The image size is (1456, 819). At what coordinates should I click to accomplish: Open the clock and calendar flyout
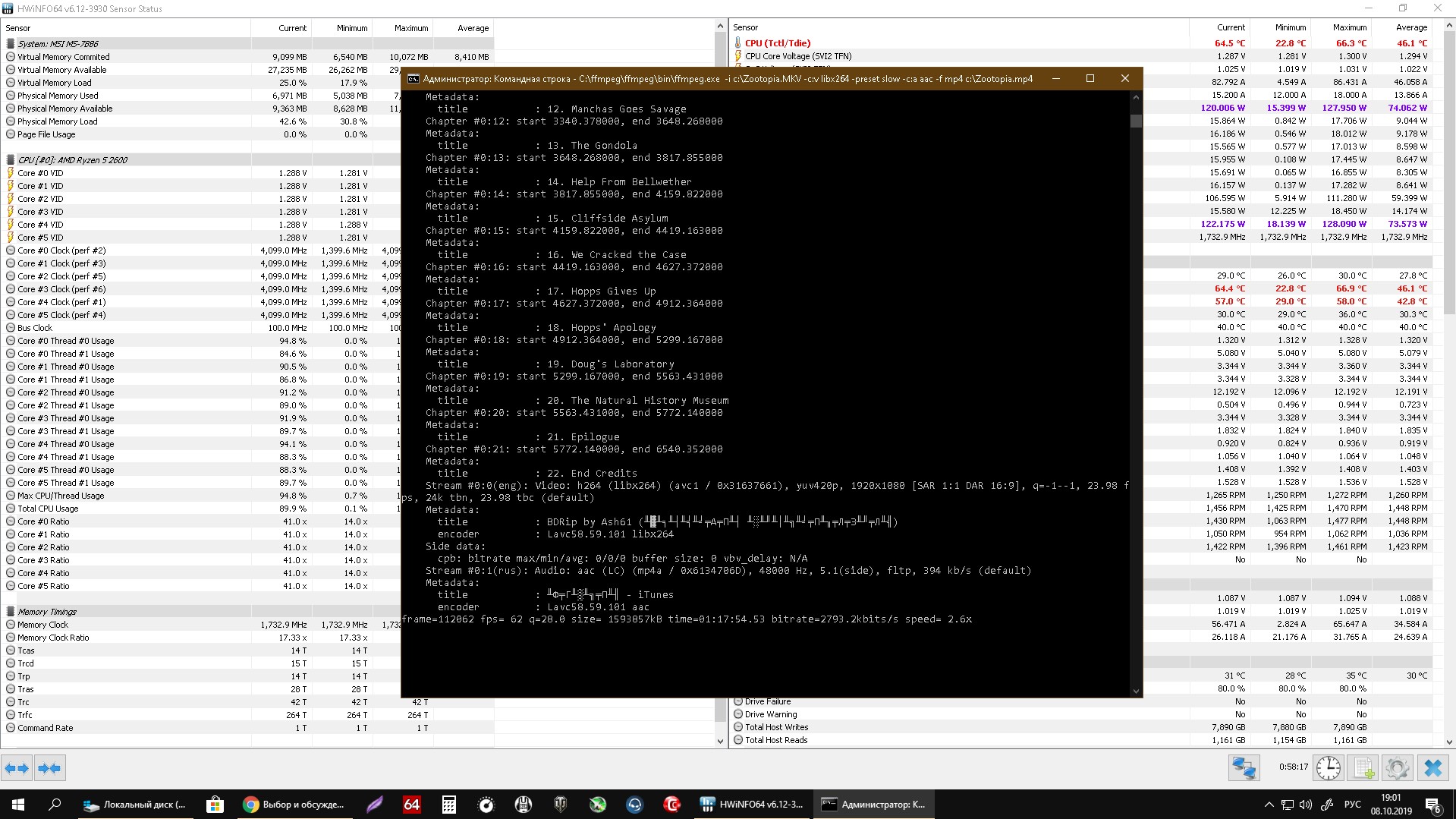click(1391, 805)
